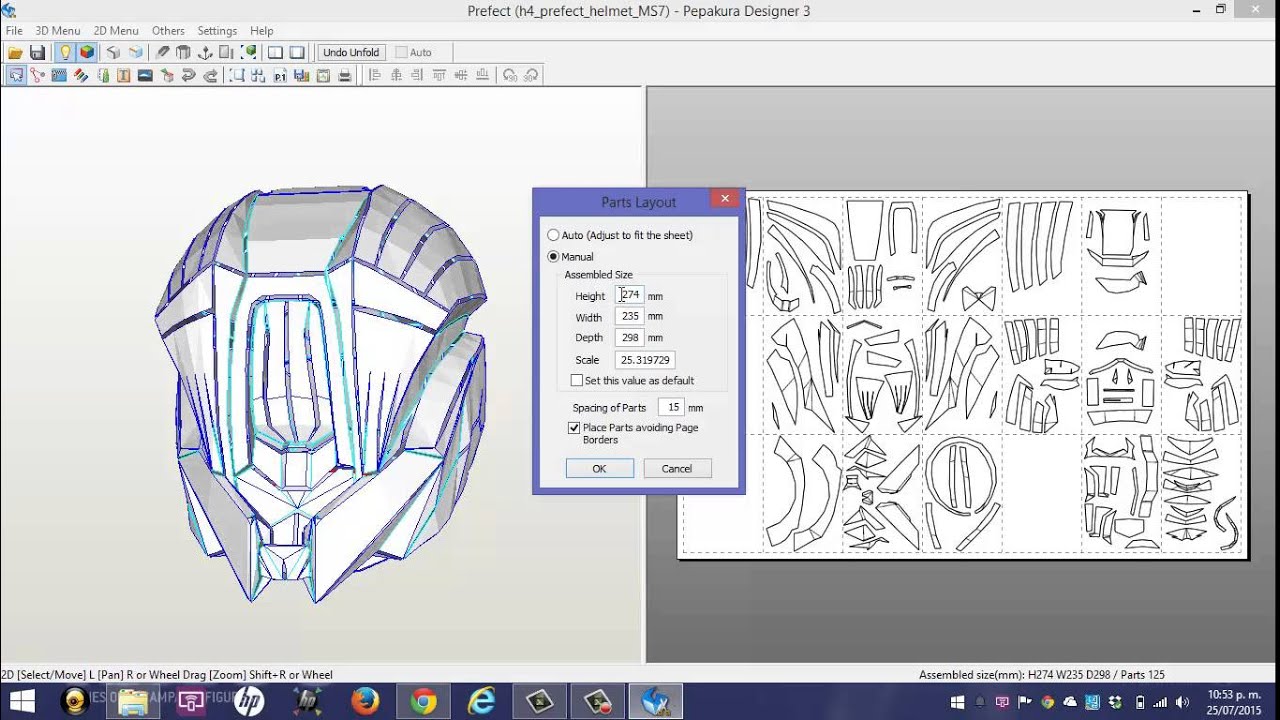Select the text input T tool
The image size is (1280, 720).
124,75
